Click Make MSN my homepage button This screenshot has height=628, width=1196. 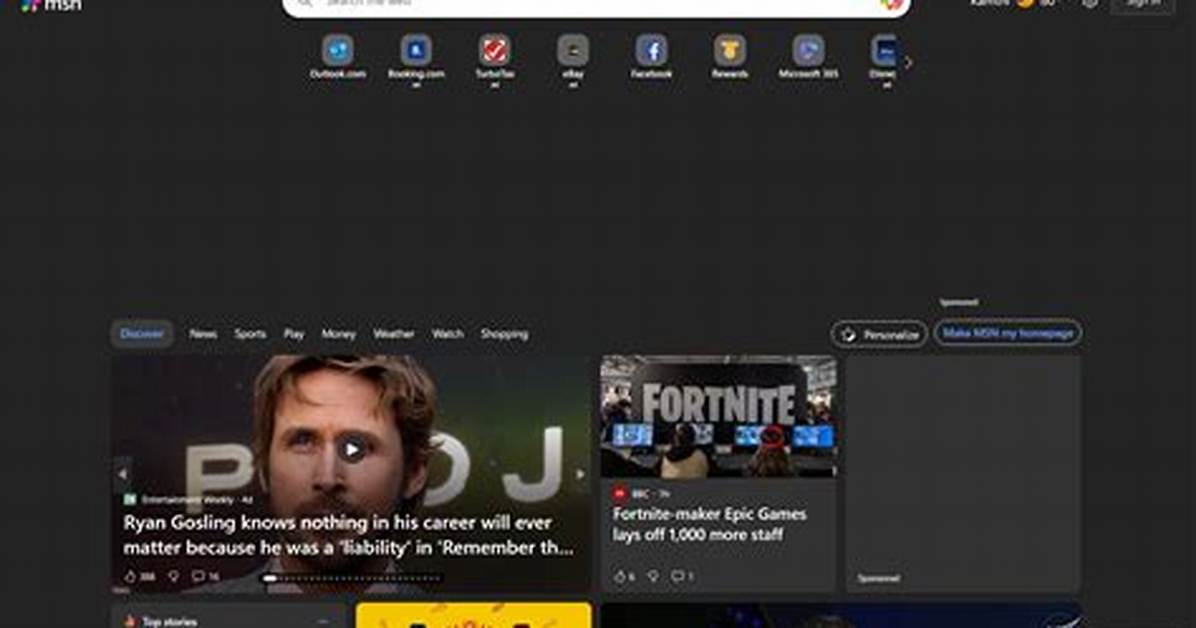1008,333
